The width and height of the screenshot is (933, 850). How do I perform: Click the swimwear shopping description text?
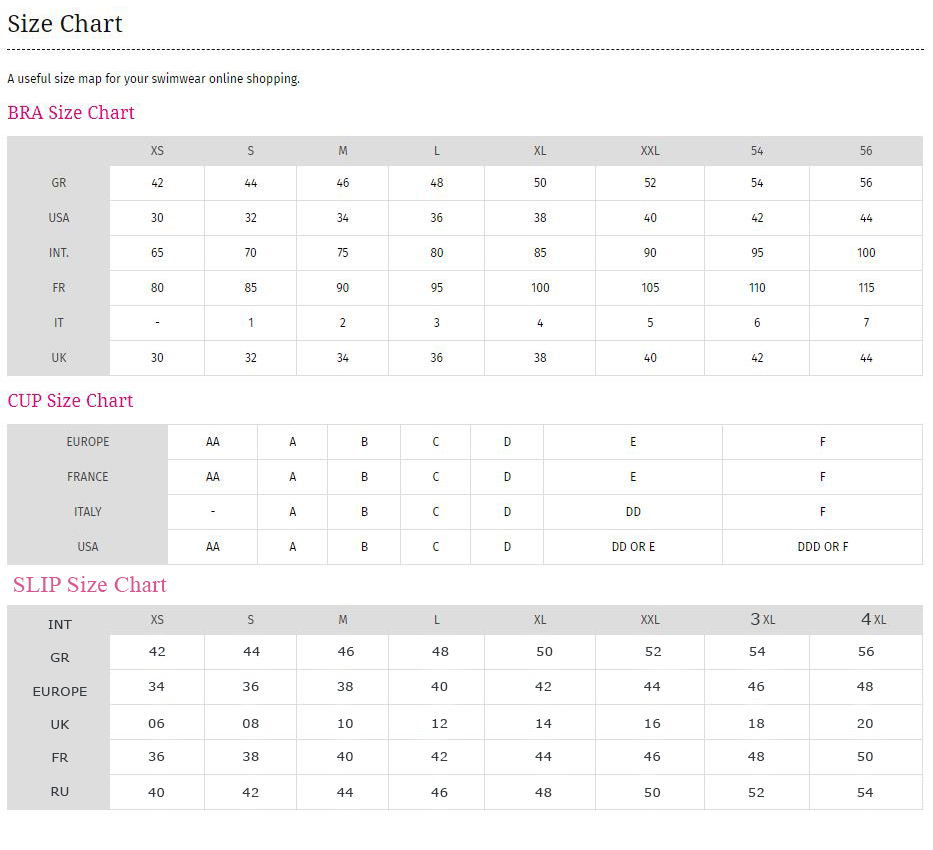(x=153, y=78)
